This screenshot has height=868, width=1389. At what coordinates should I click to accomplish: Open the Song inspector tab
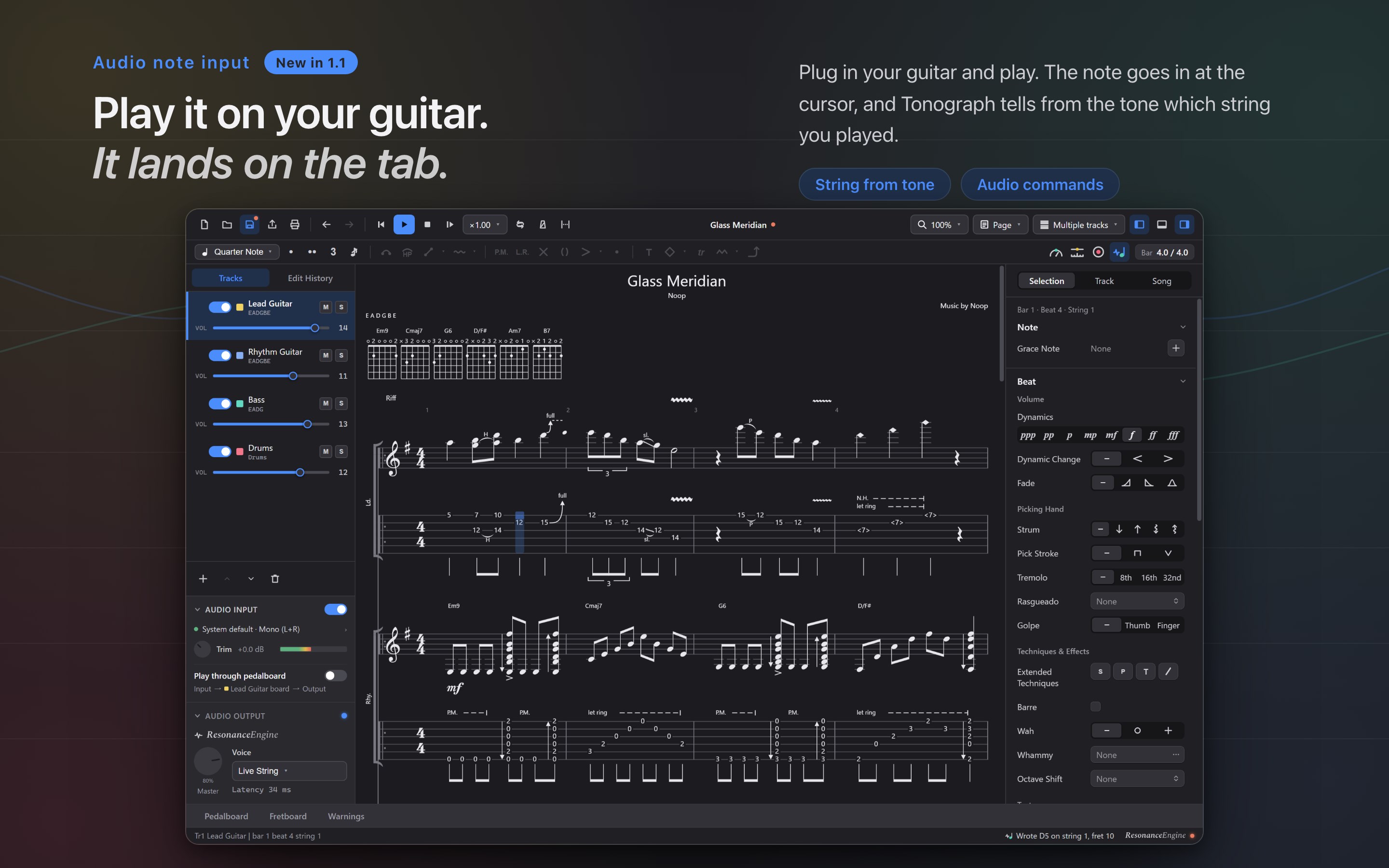[1161, 281]
